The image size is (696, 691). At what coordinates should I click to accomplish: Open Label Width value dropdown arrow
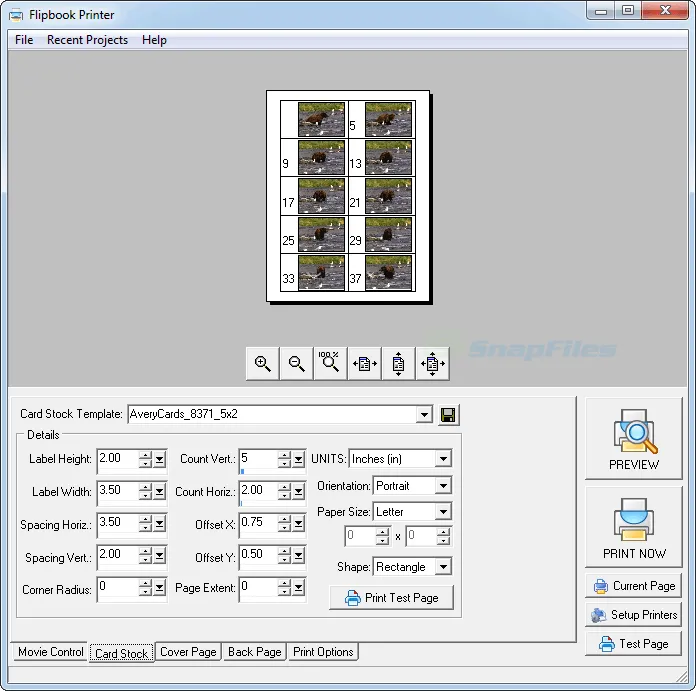click(x=159, y=492)
